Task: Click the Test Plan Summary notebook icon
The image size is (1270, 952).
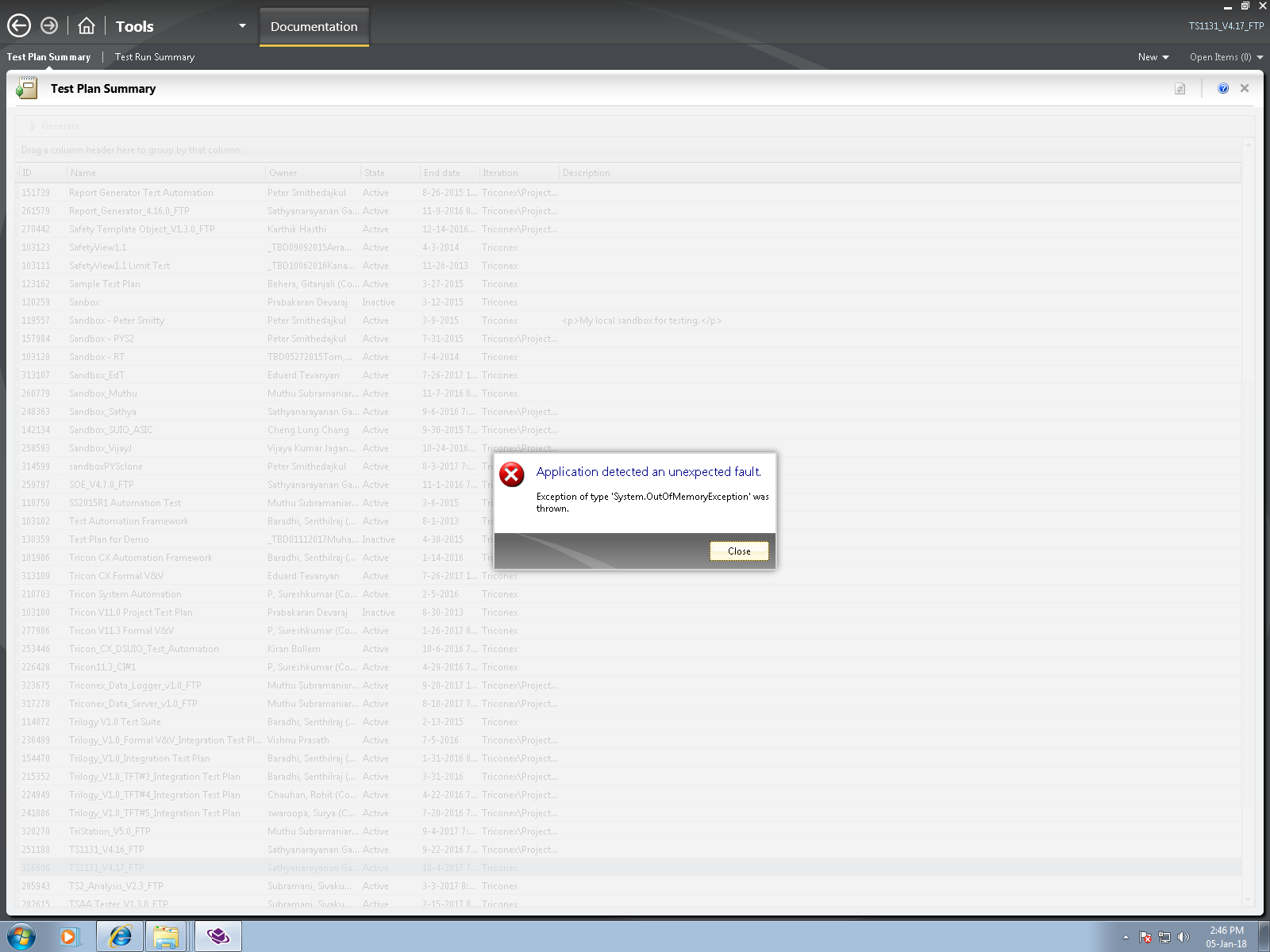Action: [x=27, y=87]
